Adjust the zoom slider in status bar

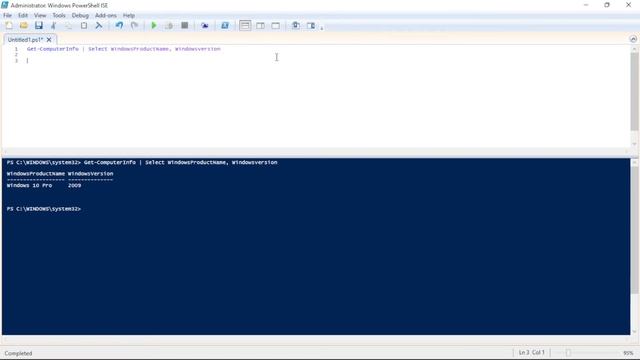coord(568,353)
